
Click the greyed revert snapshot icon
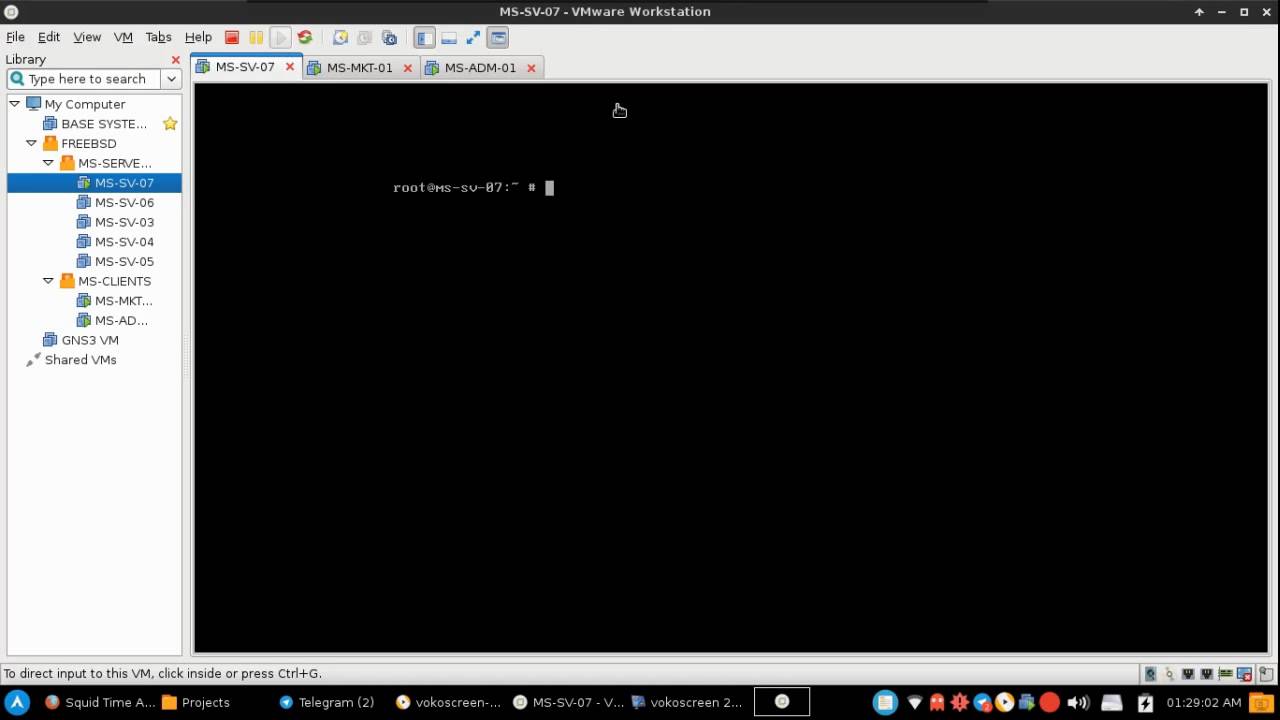coord(364,37)
